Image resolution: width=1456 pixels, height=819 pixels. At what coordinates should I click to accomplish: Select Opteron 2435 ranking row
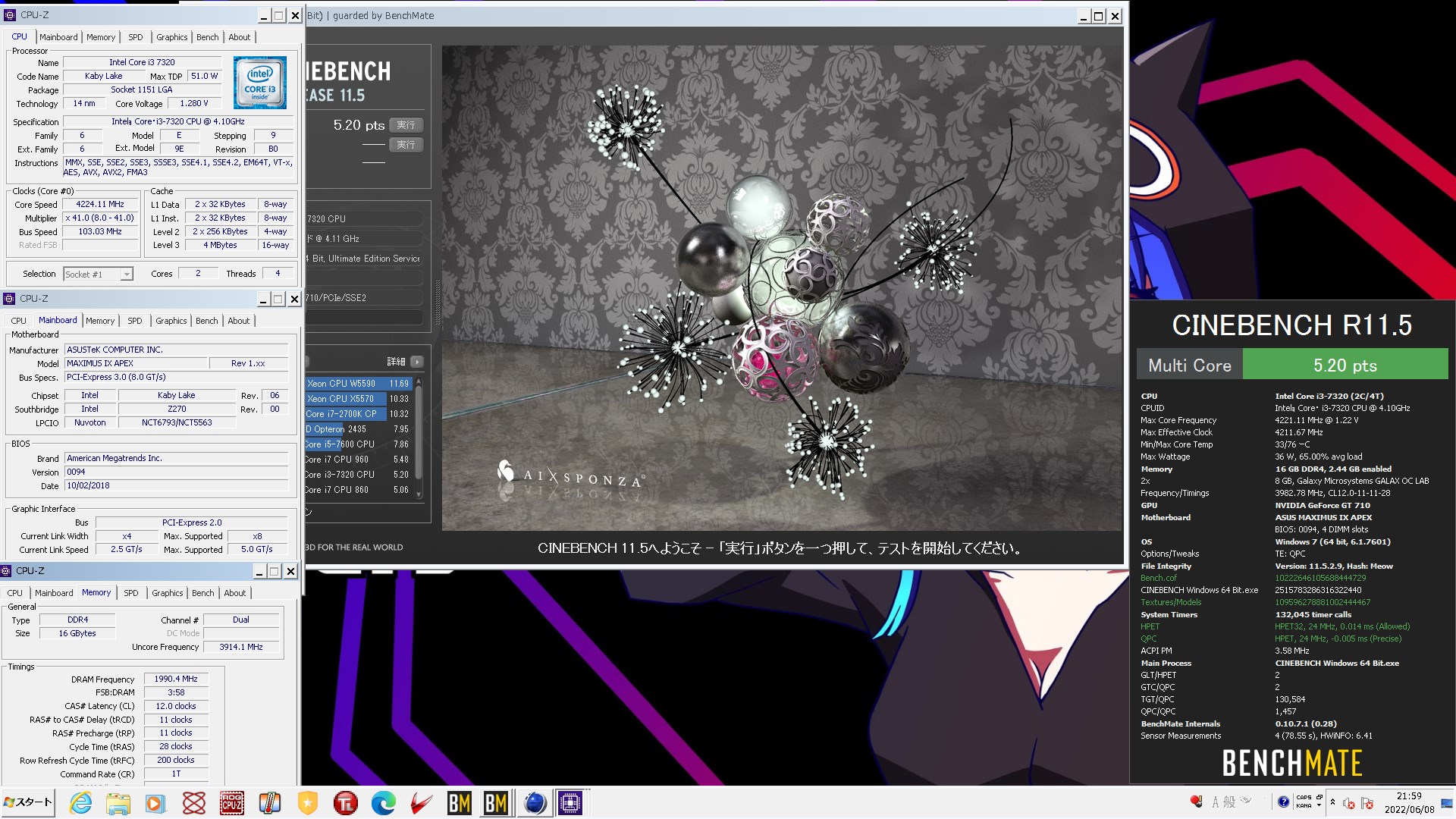click(358, 429)
